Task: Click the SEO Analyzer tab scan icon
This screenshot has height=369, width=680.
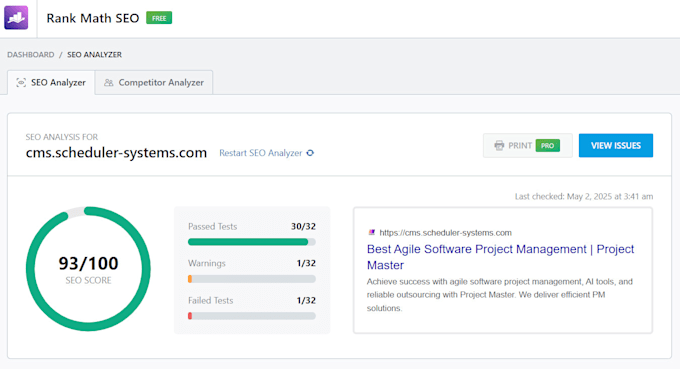Action: tap(21, 82)
